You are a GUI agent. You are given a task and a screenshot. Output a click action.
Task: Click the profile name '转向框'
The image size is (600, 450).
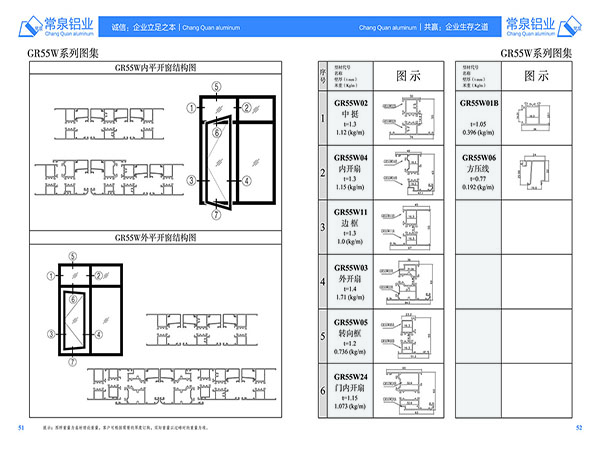pyautogui.click(x=350, y=333)
